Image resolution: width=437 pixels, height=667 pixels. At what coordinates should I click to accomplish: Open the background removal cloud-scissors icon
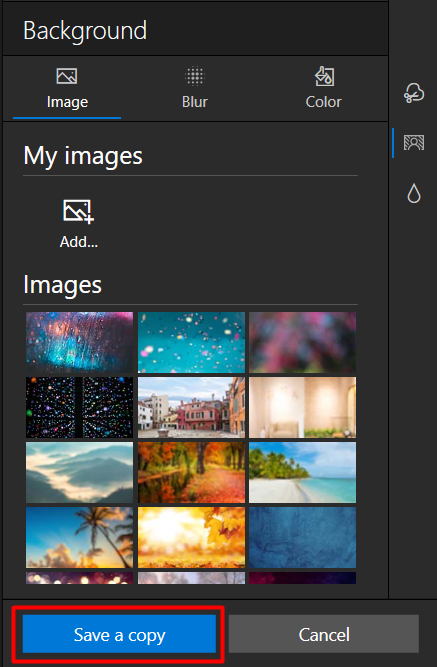point(414,93)
